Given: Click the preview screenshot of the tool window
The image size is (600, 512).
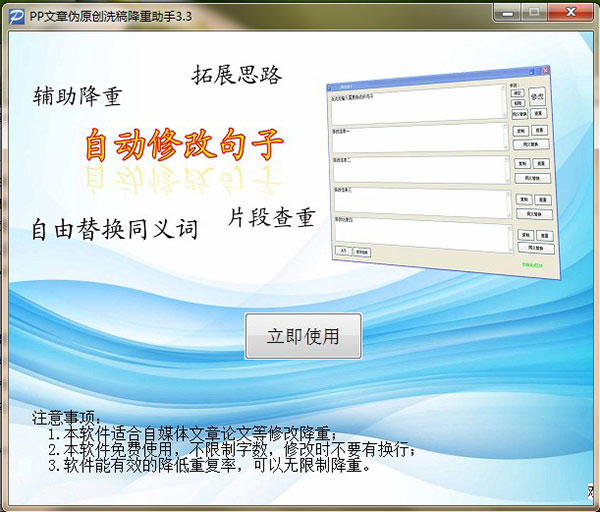Looking at the screenshot, I should tap(444, 172).
